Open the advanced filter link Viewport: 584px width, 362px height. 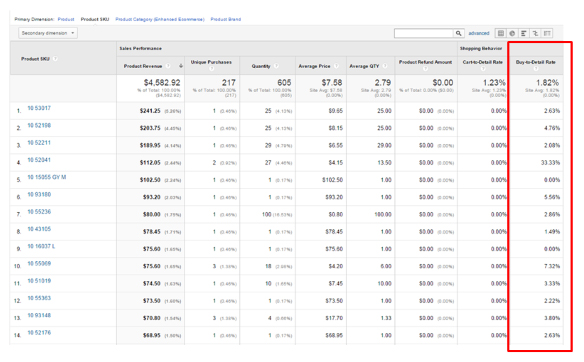click(x=479, y=33)
